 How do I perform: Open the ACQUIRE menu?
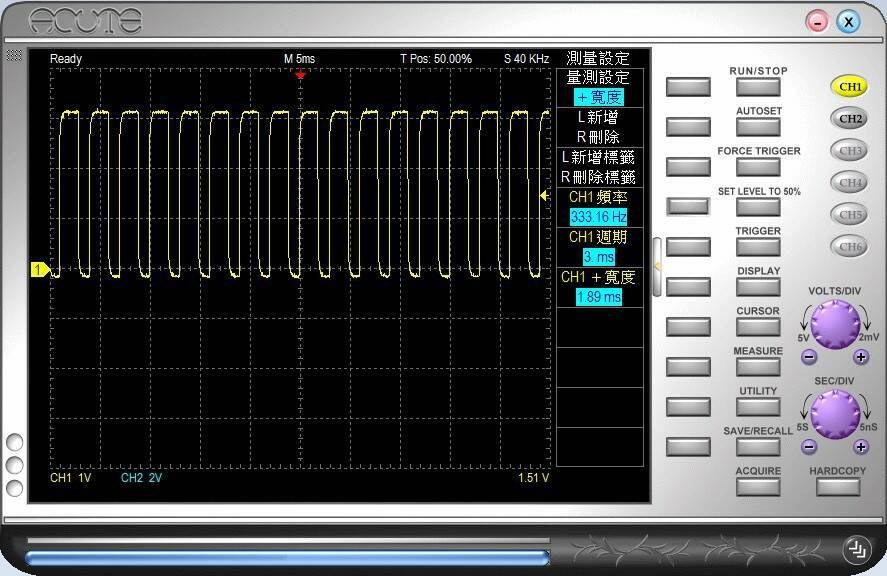[x=758, y=487]
